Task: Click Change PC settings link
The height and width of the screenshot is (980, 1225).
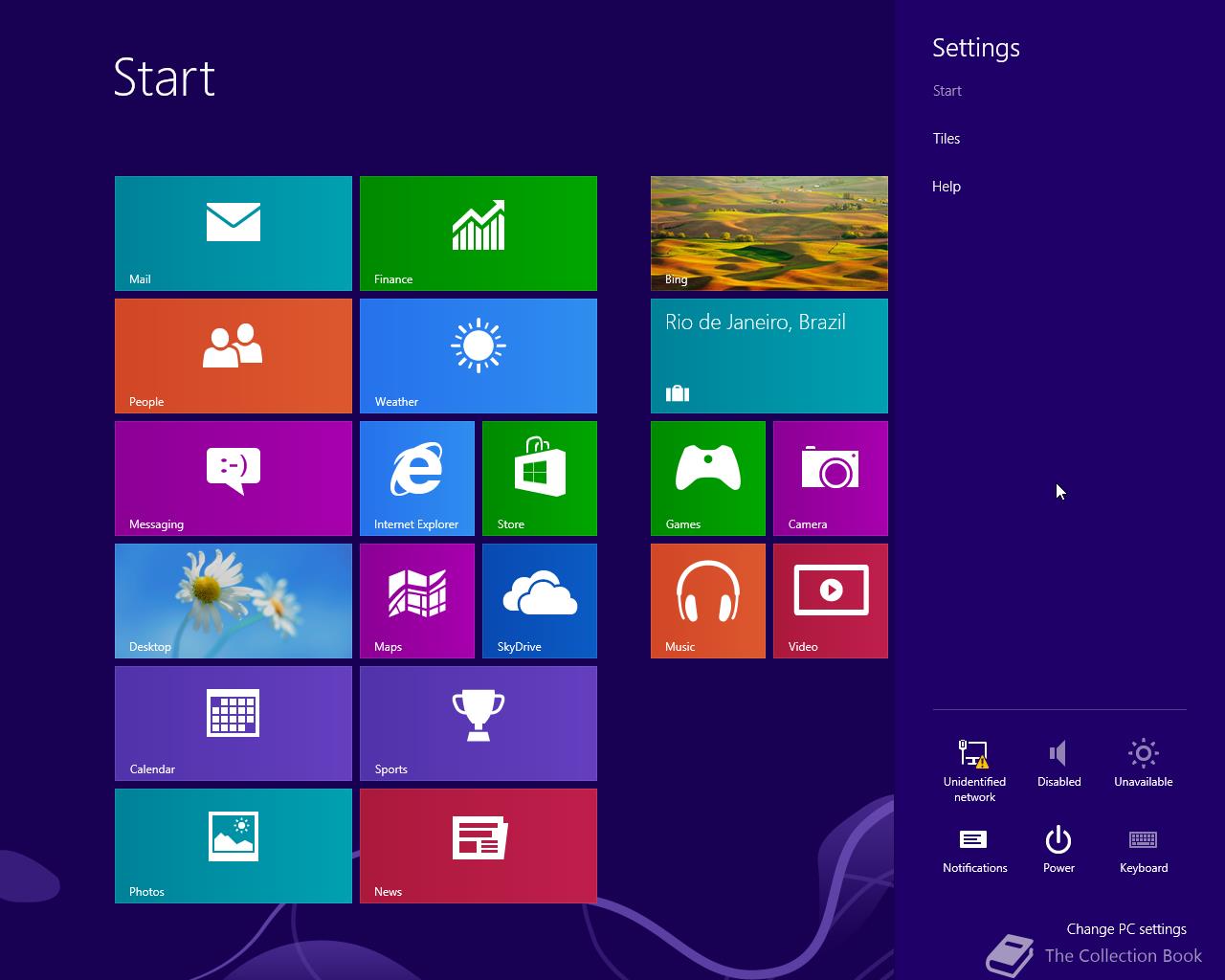Action: pos(1126,929)
